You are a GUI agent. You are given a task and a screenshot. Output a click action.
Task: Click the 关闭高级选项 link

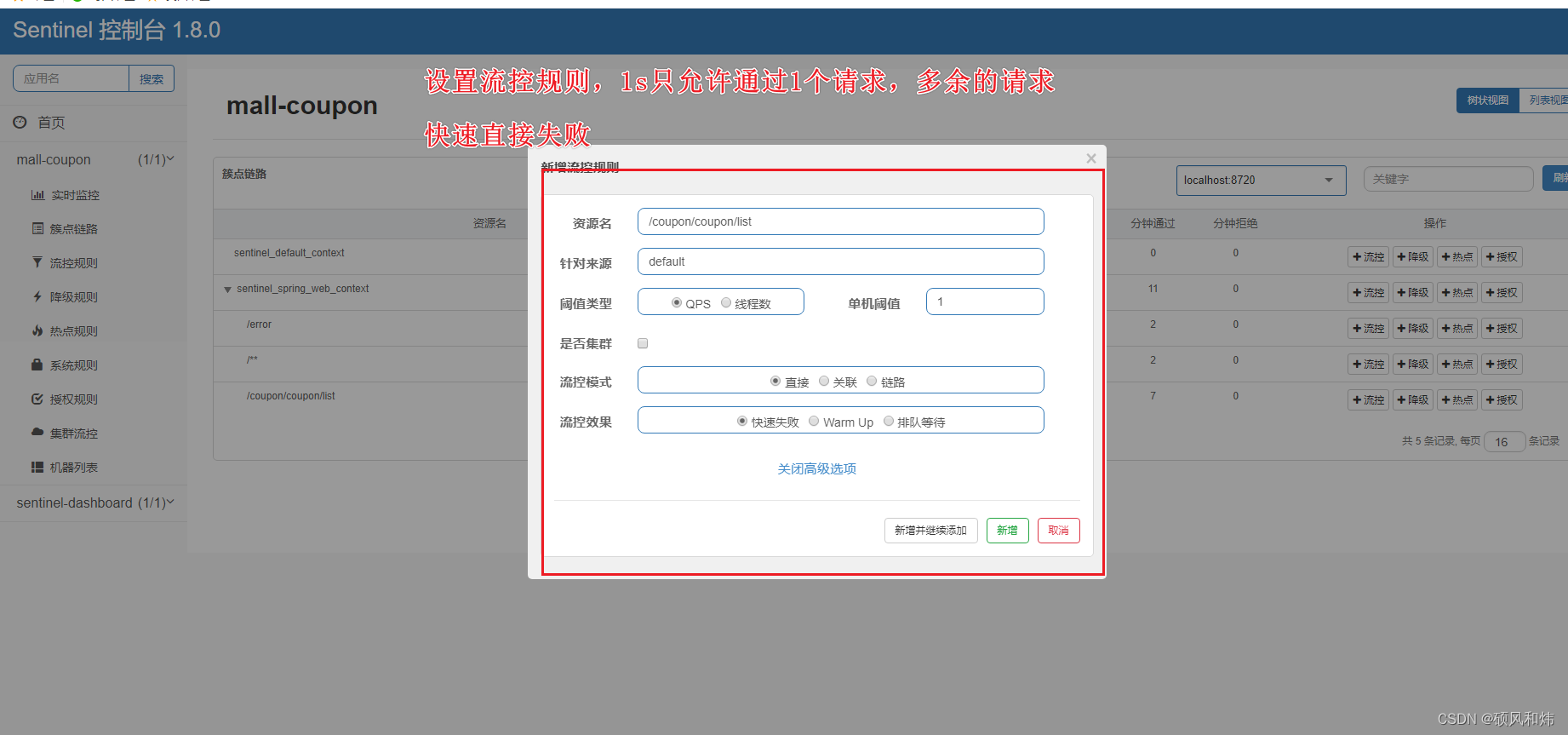816,469
